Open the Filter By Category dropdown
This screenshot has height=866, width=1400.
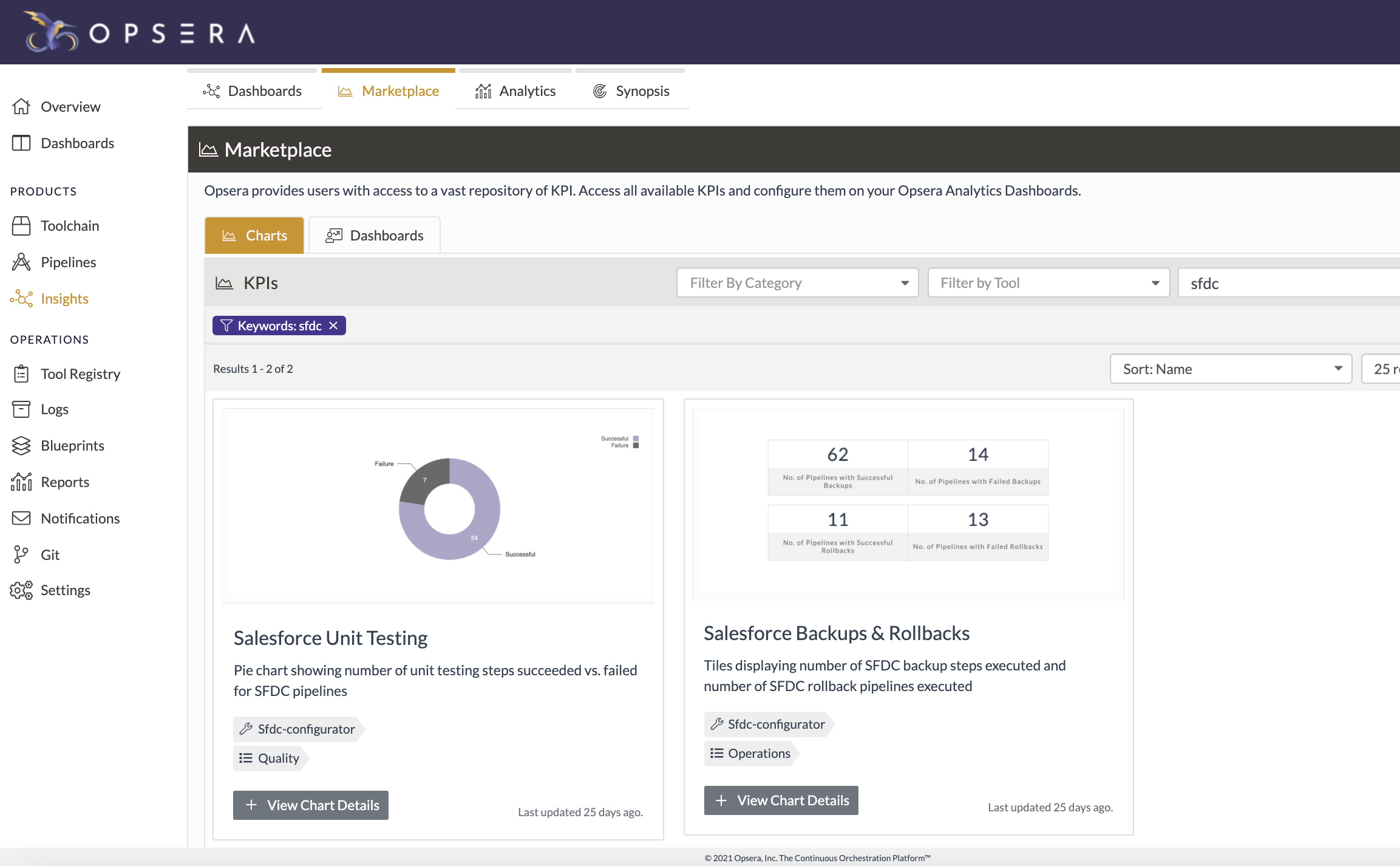coord(797,282)
